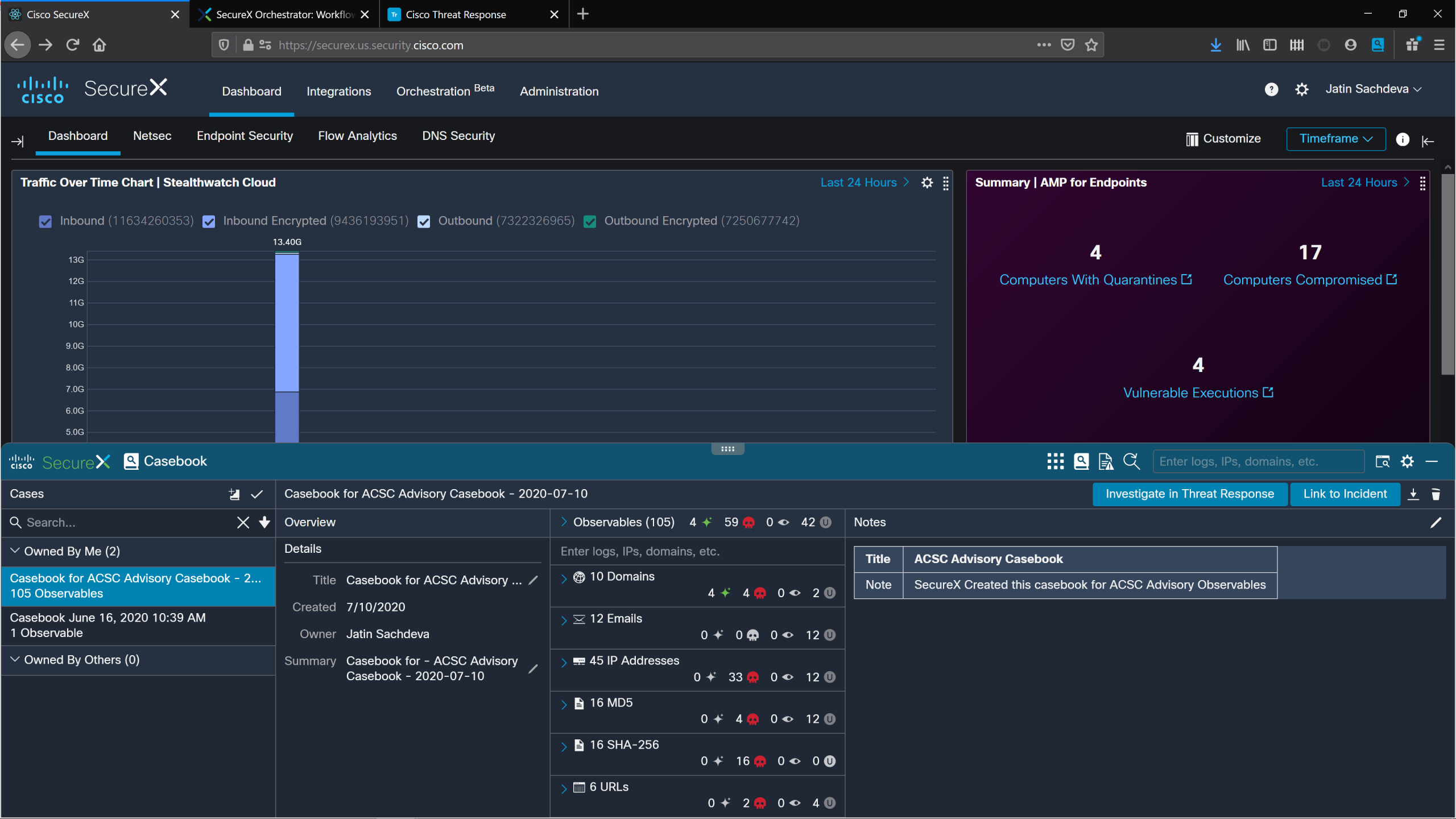The image size is (1456, 819).
Task: Click the import case icon in Cases header
Action: 234,494
